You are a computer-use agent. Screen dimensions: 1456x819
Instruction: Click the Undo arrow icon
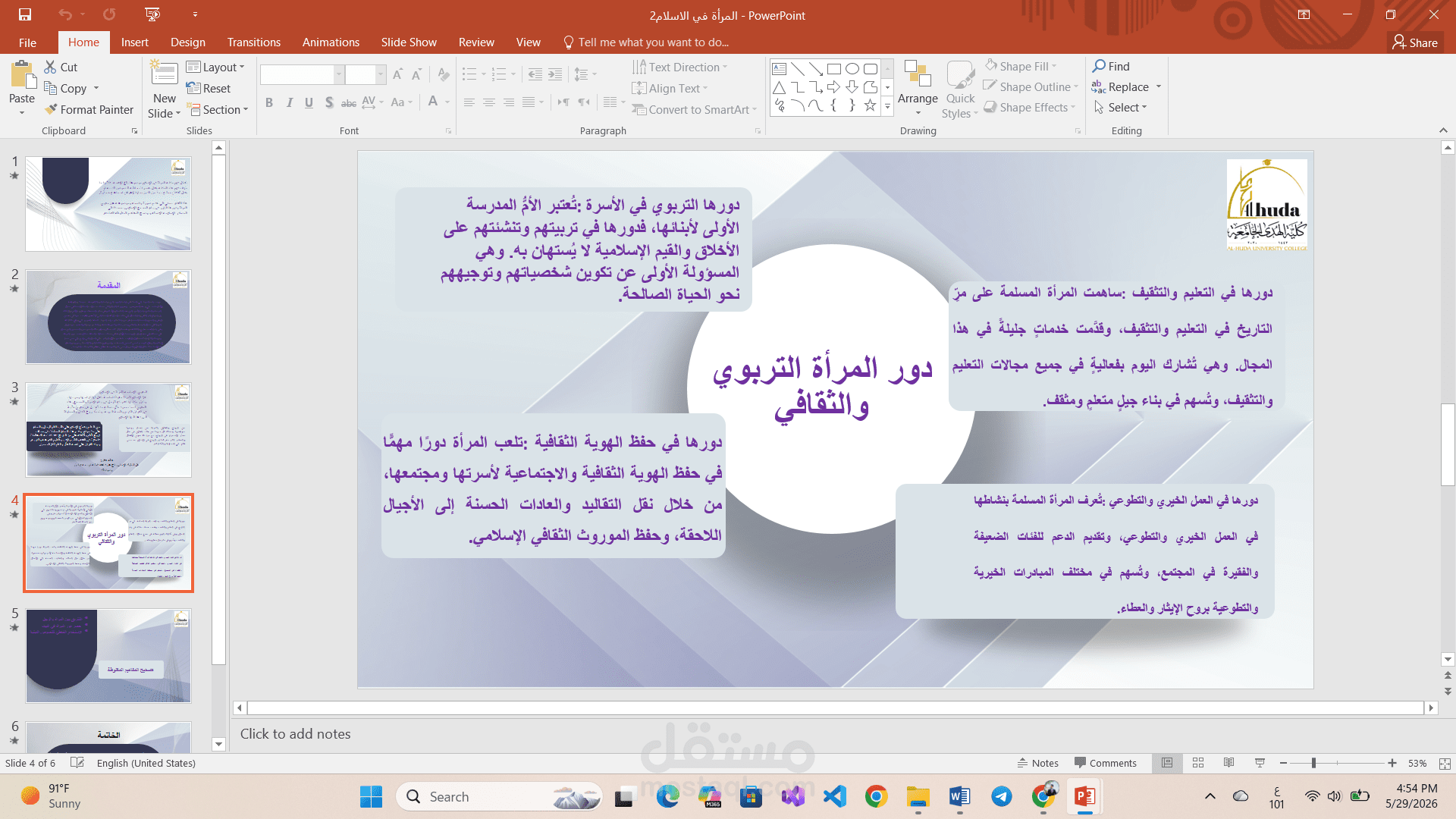point(65,14)
